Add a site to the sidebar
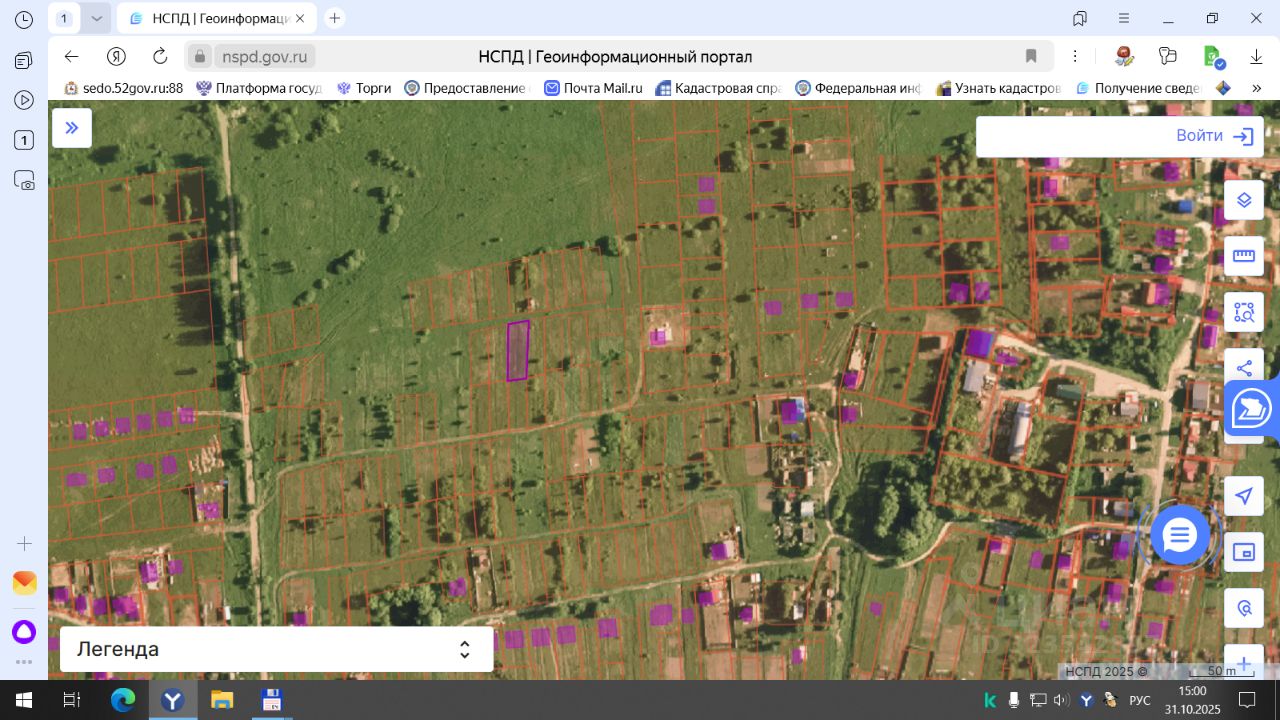1280x720 pixels. 24,544
